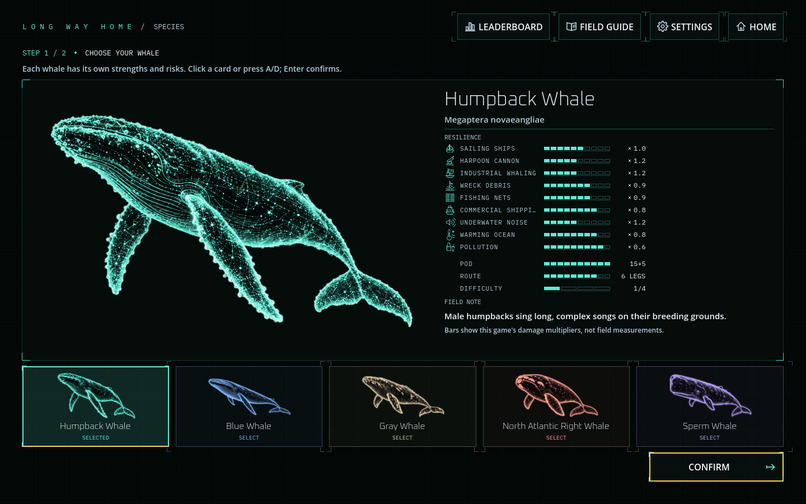Click the Pod size bar
Viewport: 806px width, 504px height.
pos(577,264)
